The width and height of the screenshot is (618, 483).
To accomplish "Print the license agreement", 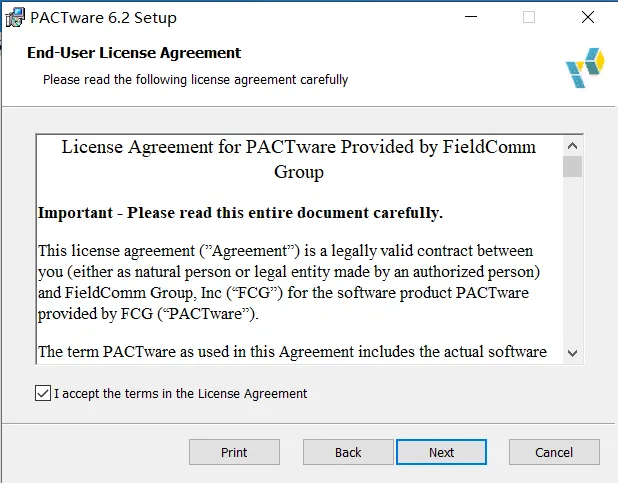I will pos(234,452).
